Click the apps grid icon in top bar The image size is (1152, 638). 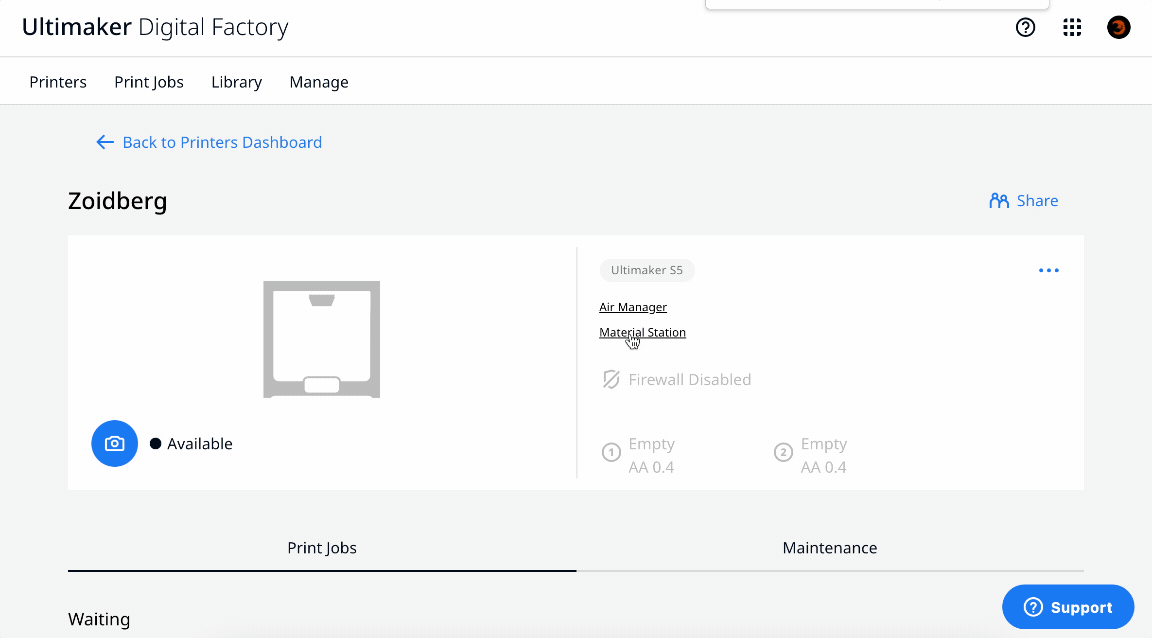pyautogui.click(x=1072, y=27)
